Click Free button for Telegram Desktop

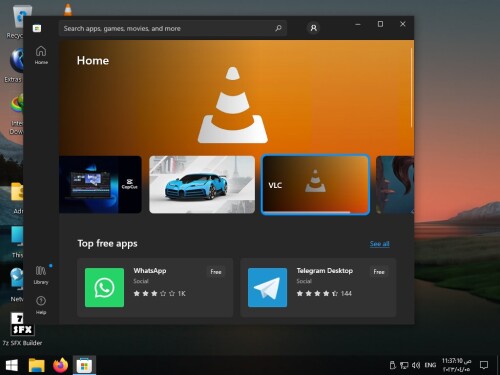(x=379, y=272)
